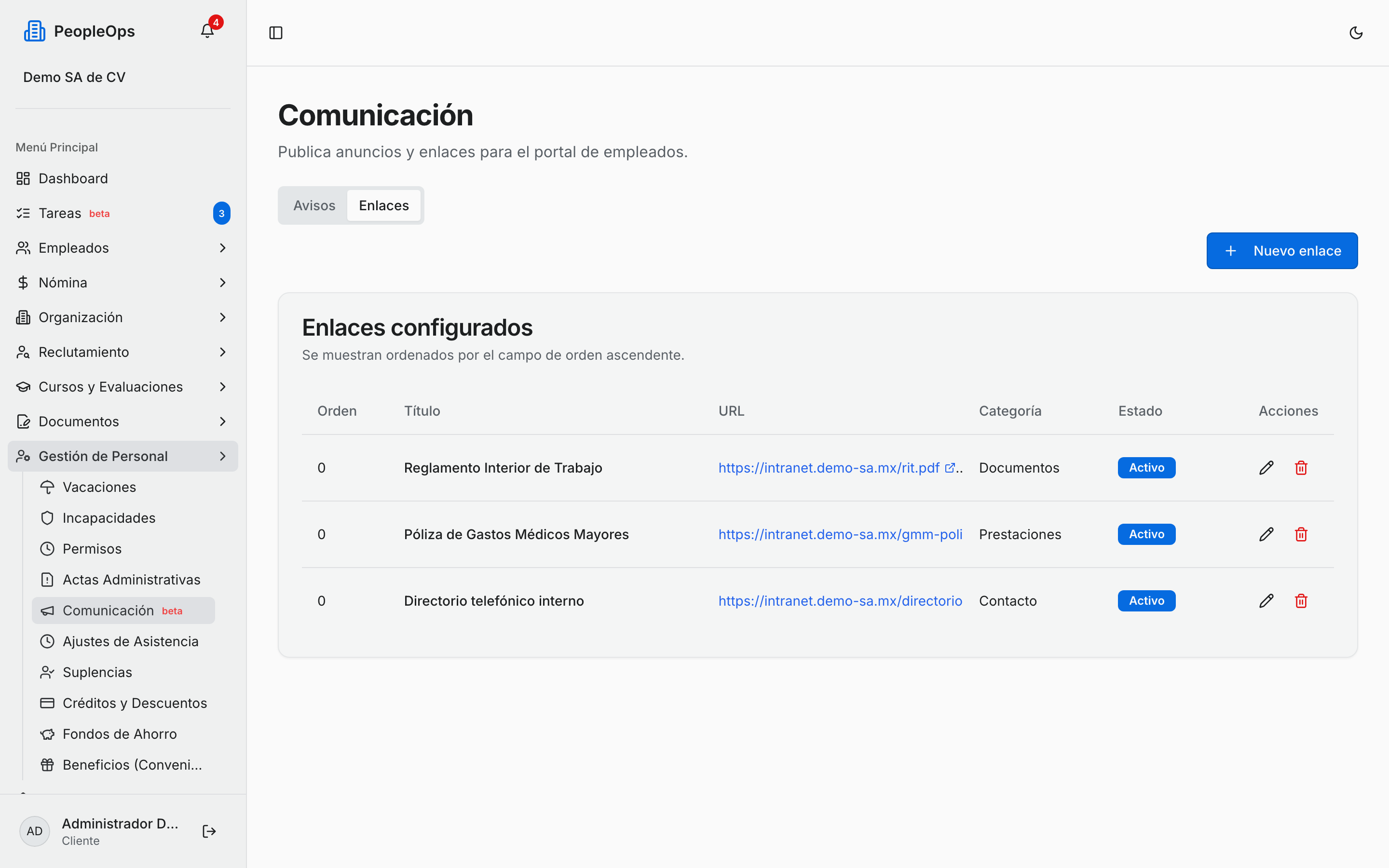This screenshot has width=1389, height=868.
Task: Expand the Cursos y Evaluaciones chevron
Action: point(223,387)
